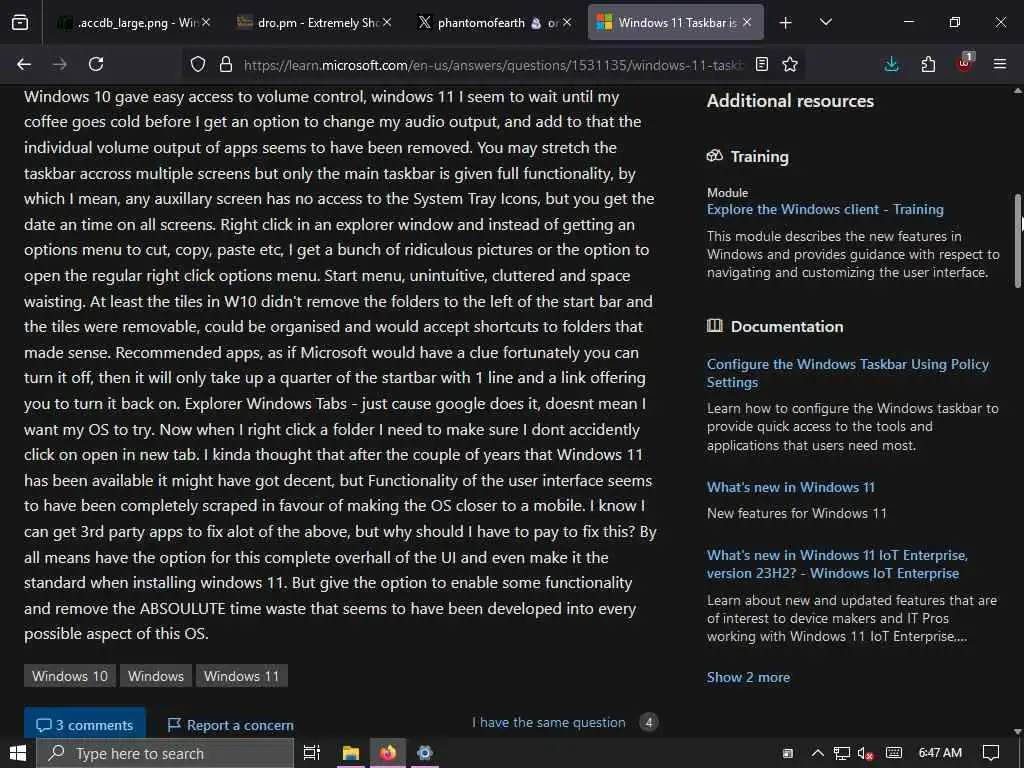Viewport: 1024px width, 768px height.
Task: Open Configure the Windows Taskbar Using Policy Settings
Action: (x=847, y=373)
